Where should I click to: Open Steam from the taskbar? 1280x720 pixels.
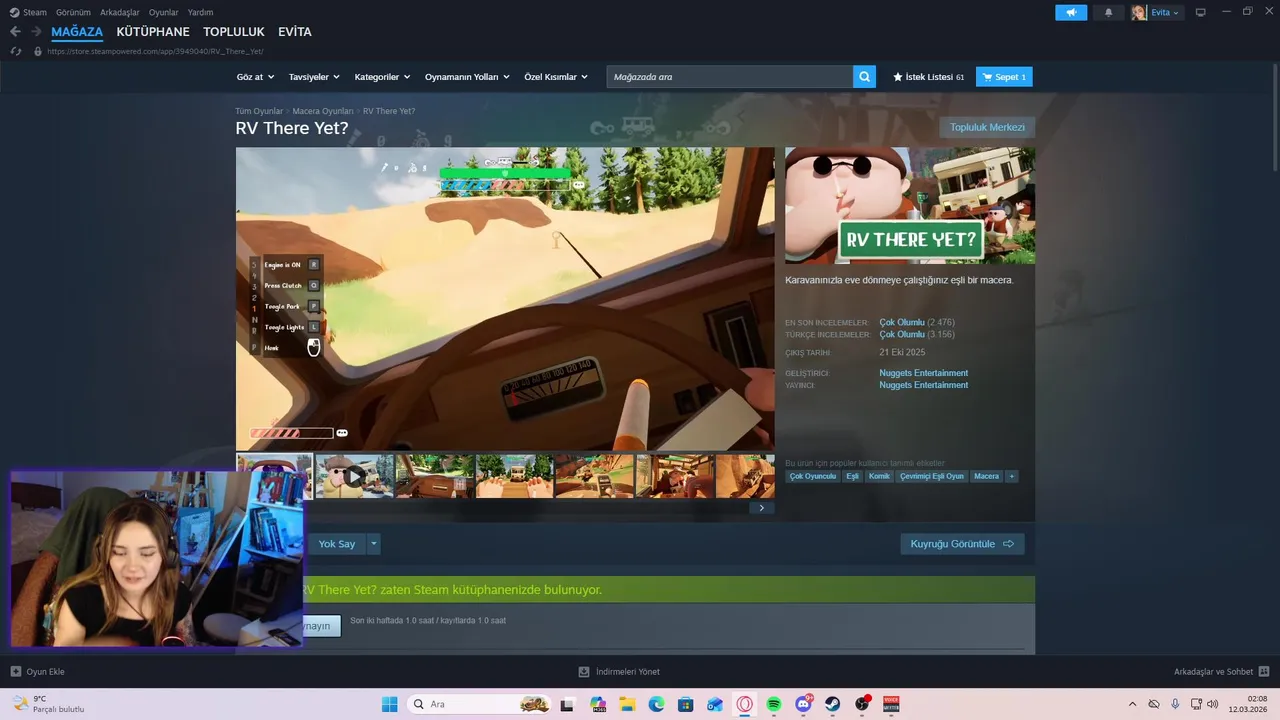pyautogui.click(x=832, y=704)
